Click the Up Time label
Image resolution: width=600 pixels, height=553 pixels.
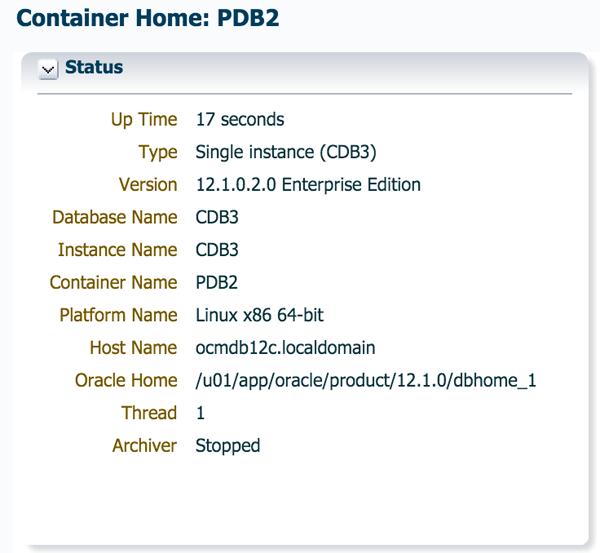(144, 120)
